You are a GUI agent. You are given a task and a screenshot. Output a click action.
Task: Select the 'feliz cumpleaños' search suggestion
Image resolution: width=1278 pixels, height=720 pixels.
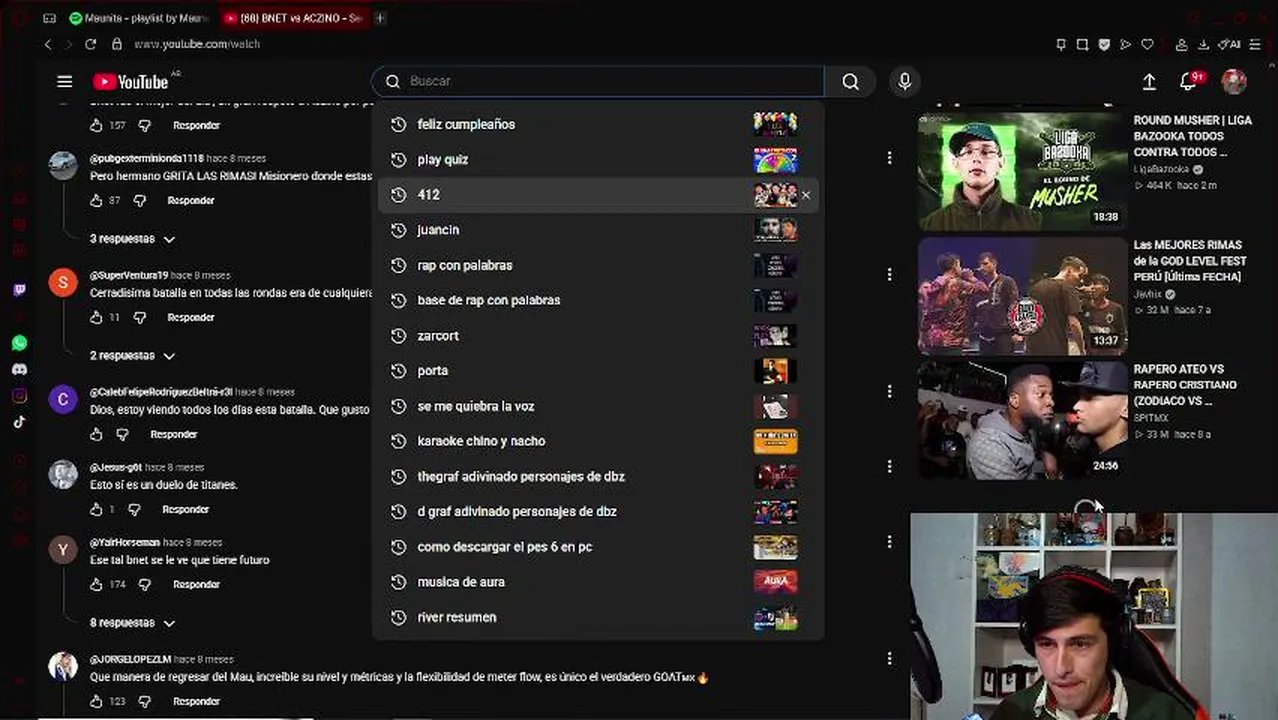pos(598,124)
